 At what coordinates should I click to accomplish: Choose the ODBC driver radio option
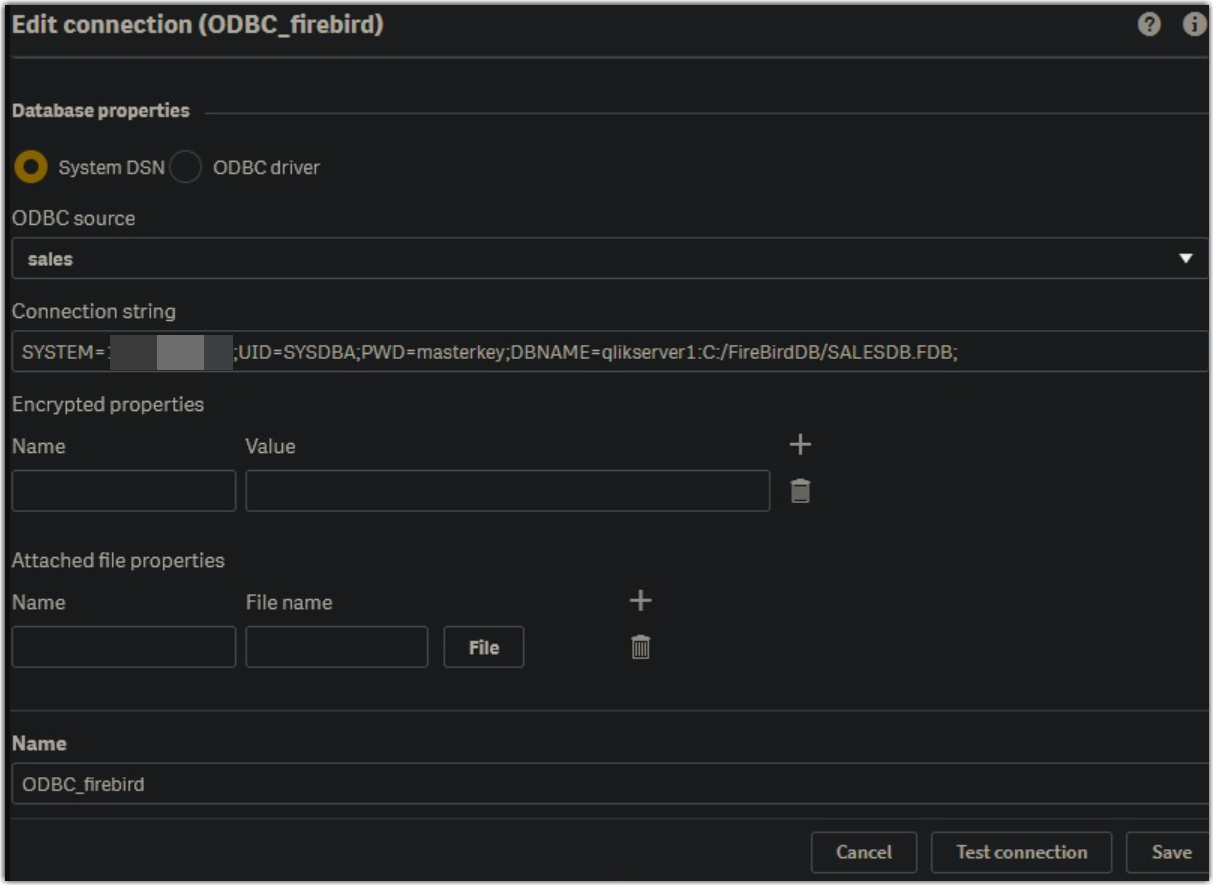[x=186, y=167]
